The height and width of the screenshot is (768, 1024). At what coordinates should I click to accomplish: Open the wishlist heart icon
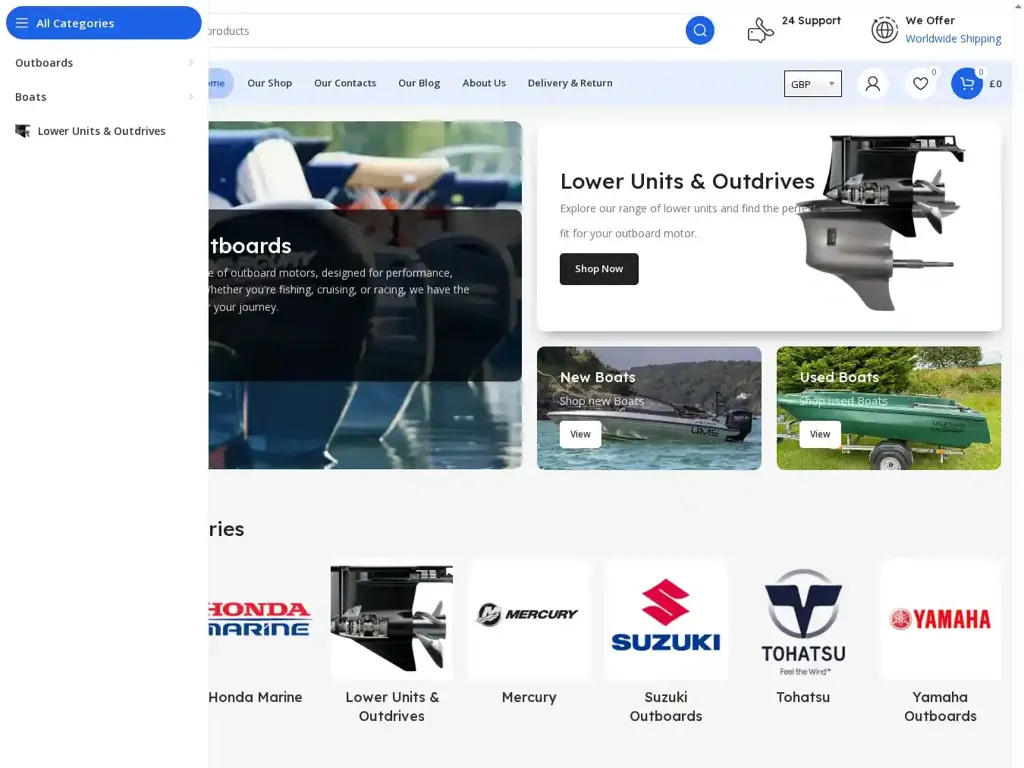(921, 84)
